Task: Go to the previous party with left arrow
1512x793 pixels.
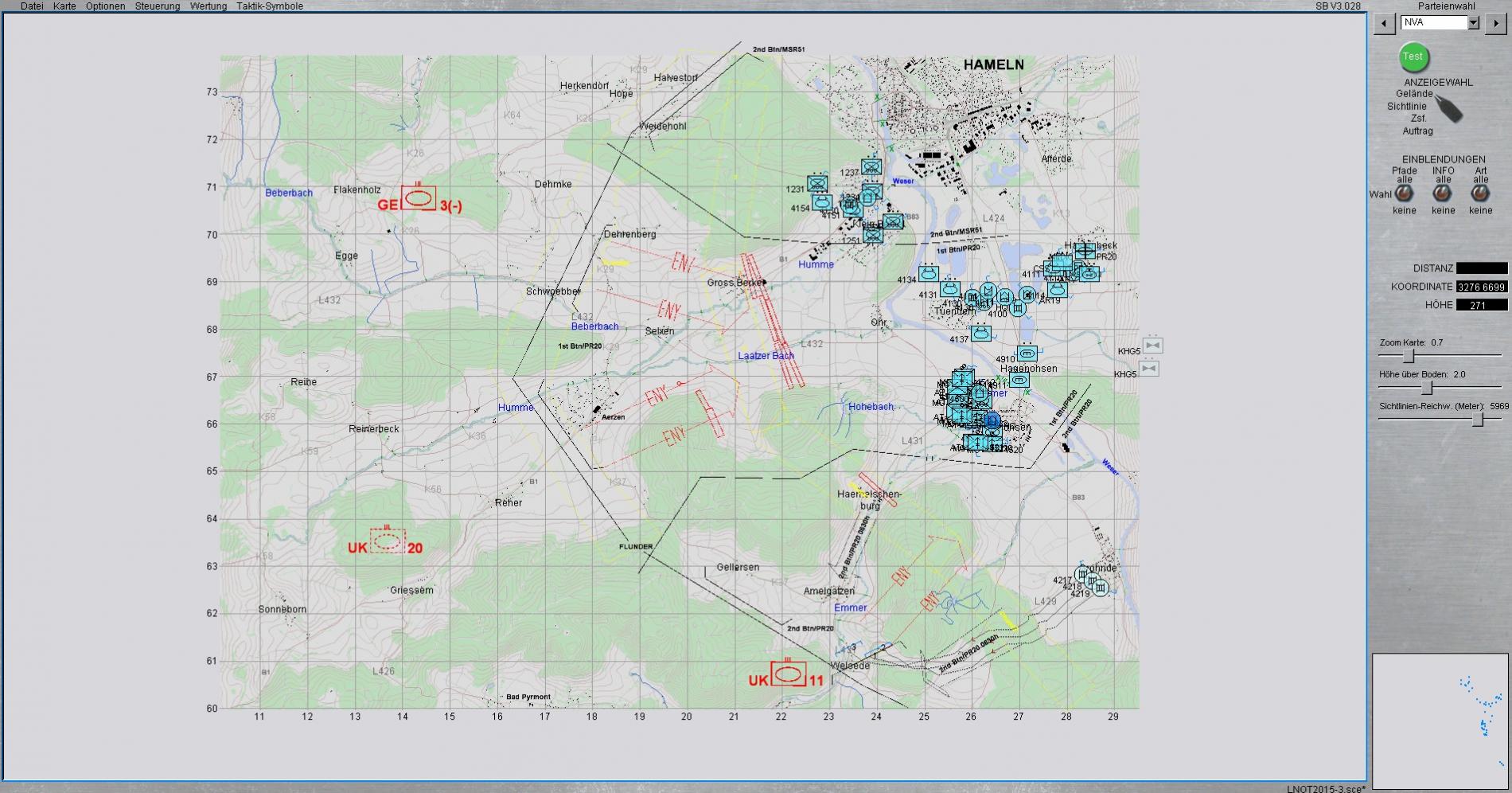Action: click(x=1384, y=23)
